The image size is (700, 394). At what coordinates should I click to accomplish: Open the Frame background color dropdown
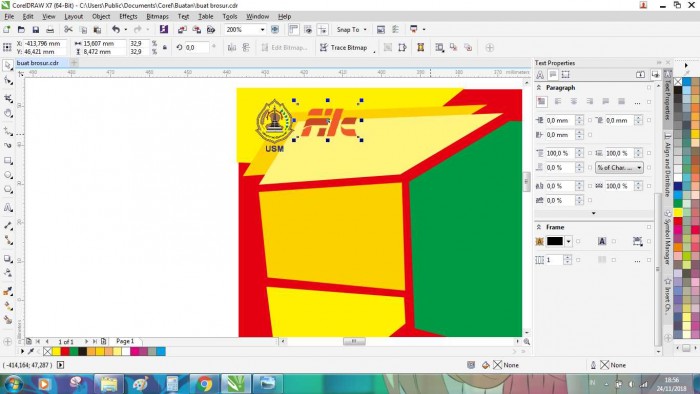pos(568,241)
